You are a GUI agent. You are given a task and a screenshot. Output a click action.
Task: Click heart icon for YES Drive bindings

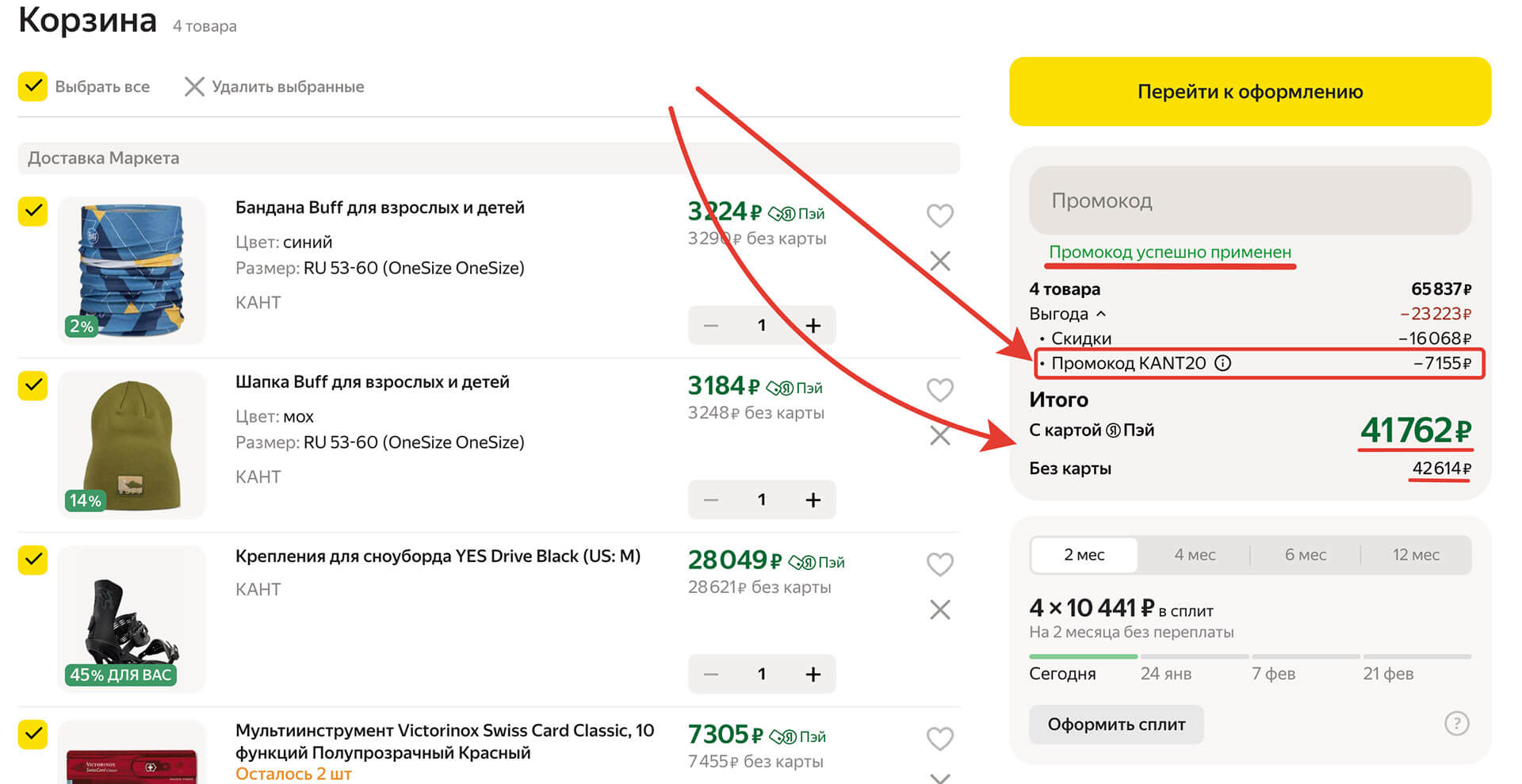[939, 564]
